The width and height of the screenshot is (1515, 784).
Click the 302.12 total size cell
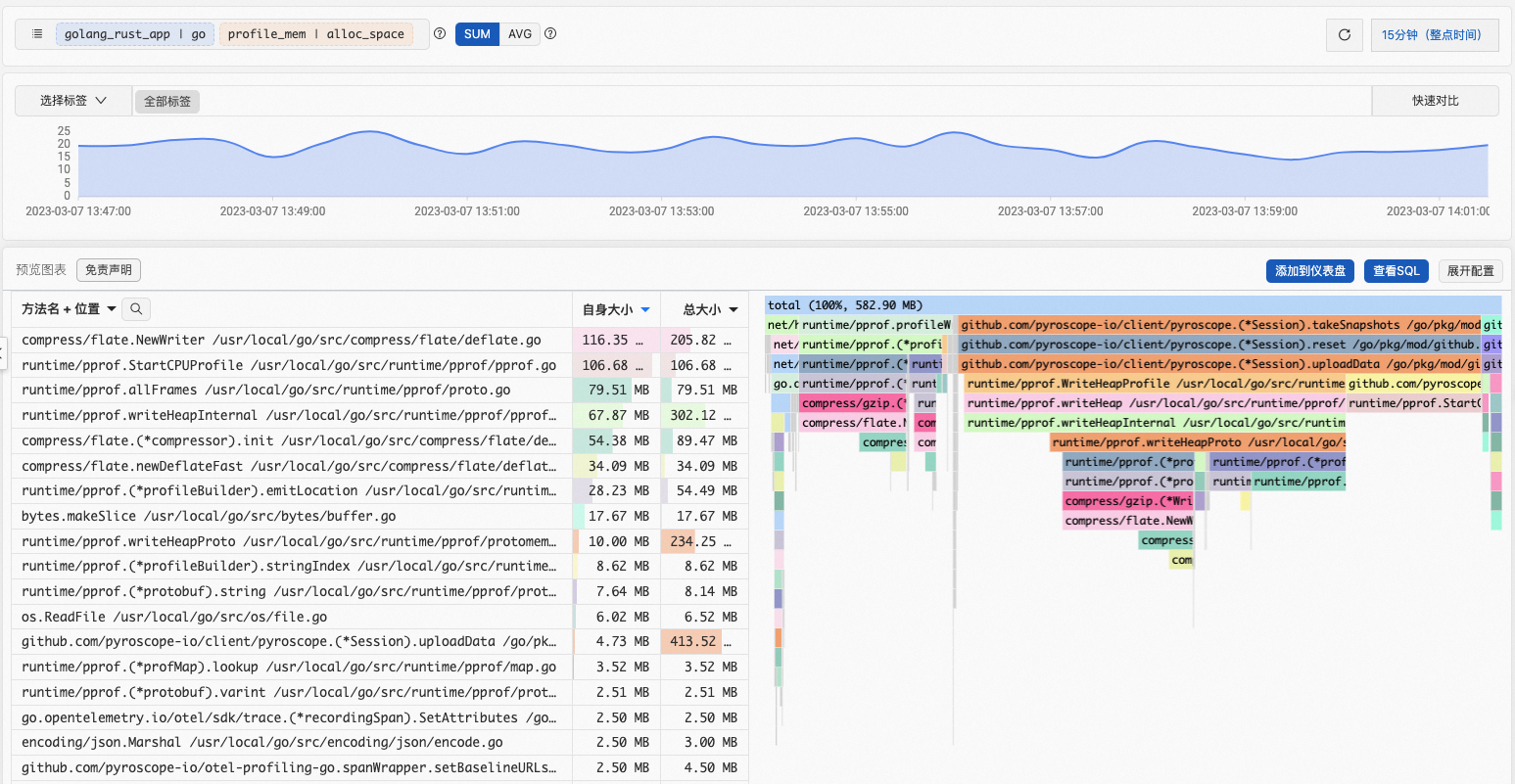click(704, 416)
